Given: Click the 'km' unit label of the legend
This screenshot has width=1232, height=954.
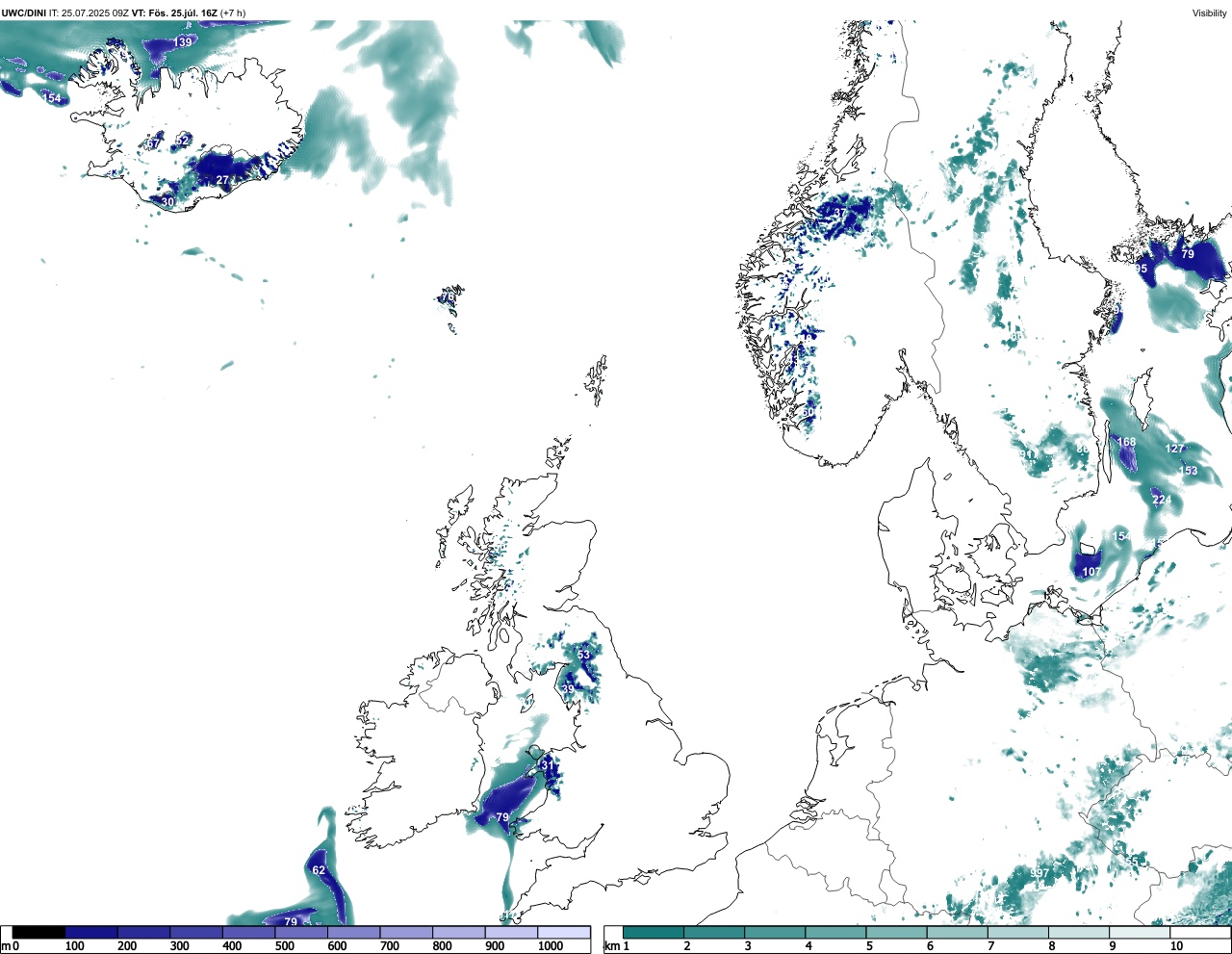Looking at the screenshot, I should pyautogui.click(x=610, y=946).
